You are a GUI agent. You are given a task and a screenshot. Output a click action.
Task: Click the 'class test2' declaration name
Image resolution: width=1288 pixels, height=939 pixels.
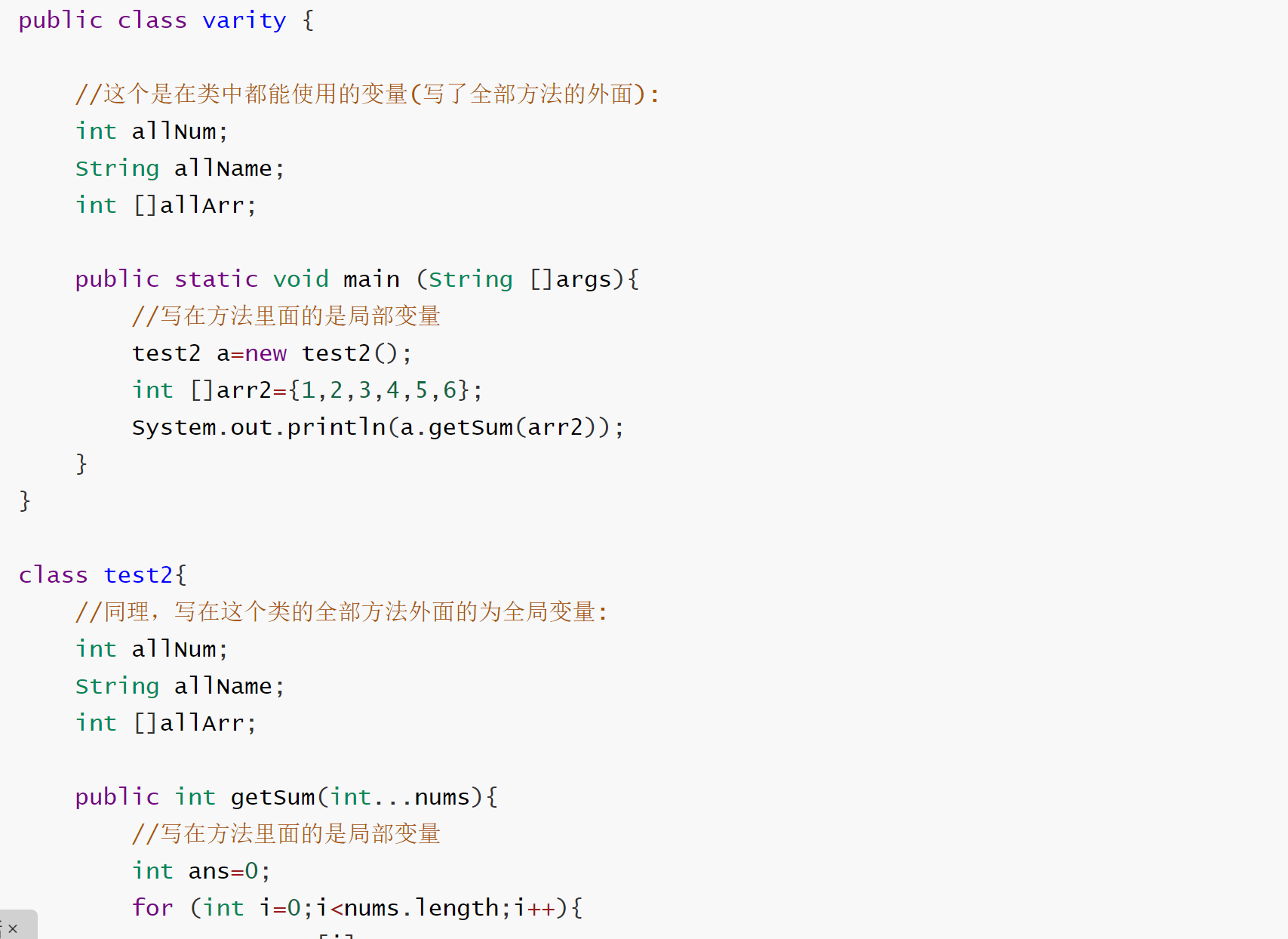tap(138, 575)
